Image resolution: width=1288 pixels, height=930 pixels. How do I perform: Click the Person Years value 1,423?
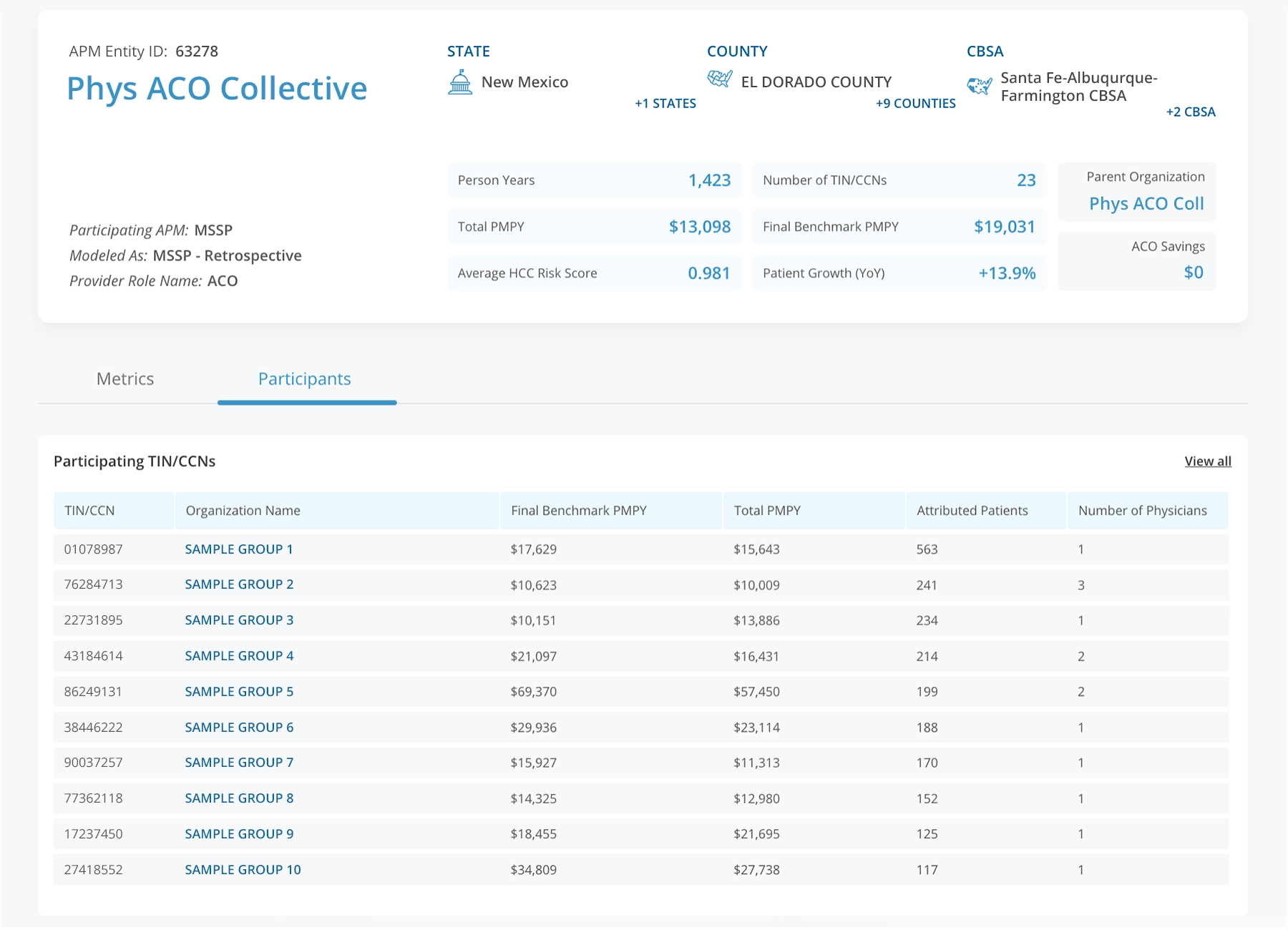click(709, 180)
